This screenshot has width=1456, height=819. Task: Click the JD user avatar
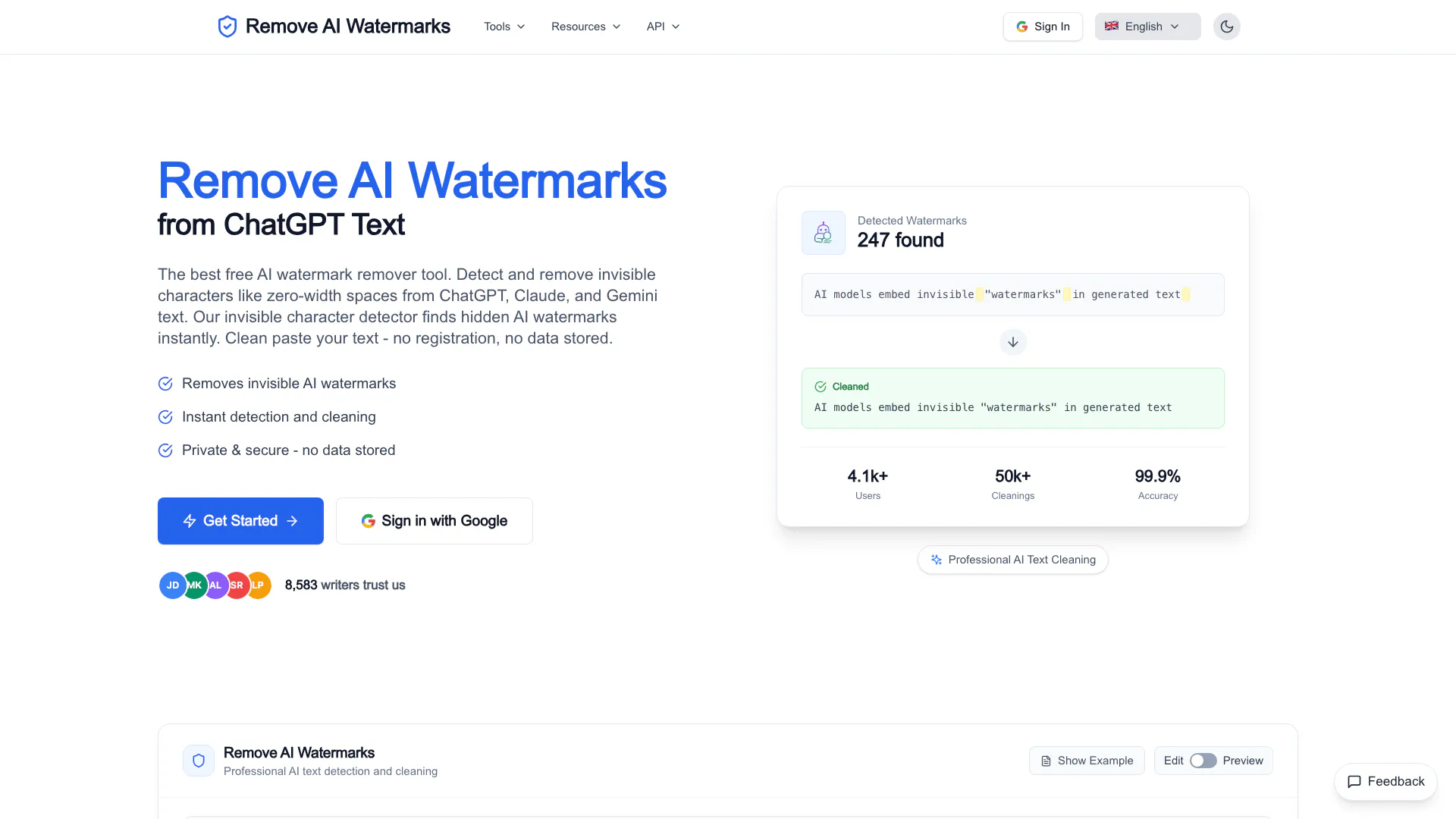(x=172, y=585)
